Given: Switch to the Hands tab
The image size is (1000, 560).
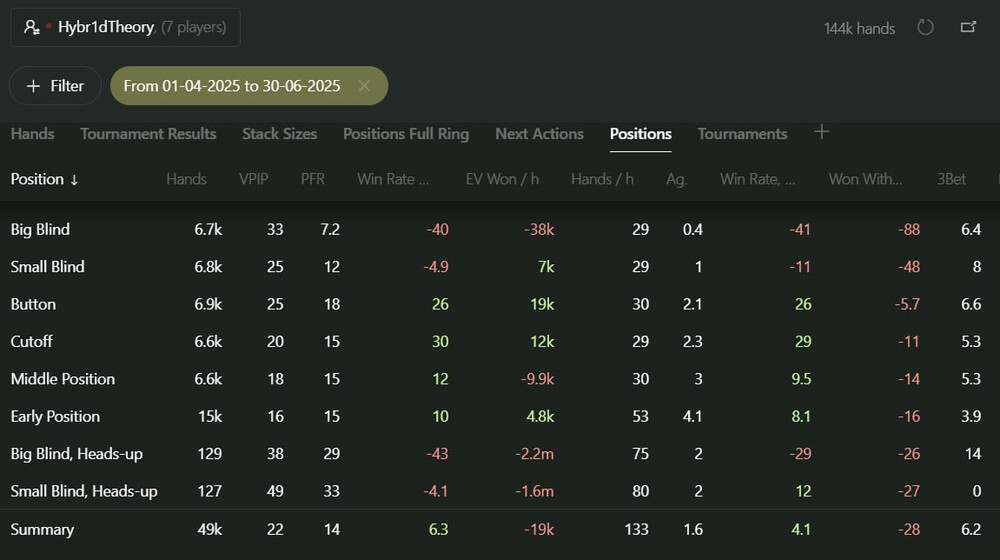Looking at the screenshot, I should coord(32,134).
